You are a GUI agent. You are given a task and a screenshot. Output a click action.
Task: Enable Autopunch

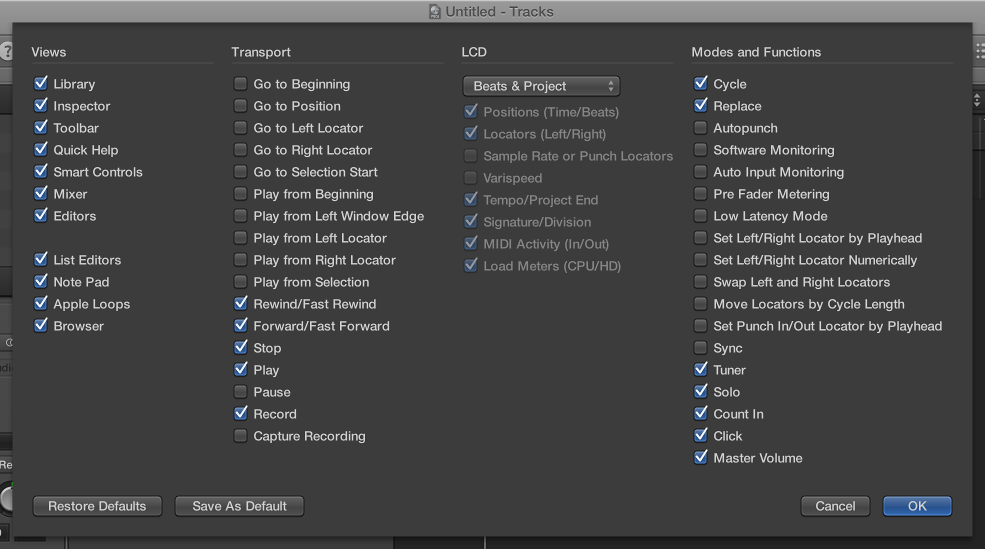(701, 128)
